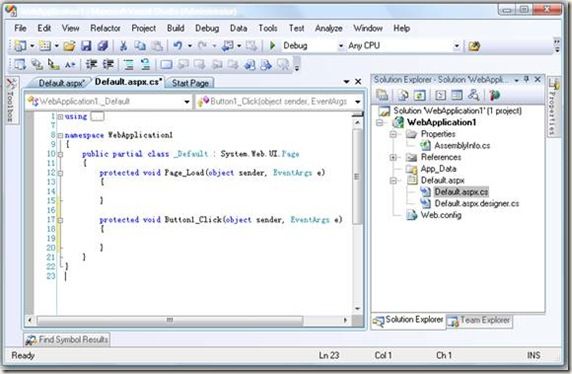The width and height of the screenshot is (572, 374).
Task: Click the Increase Line Indent icon
Action: click(108, 65)
